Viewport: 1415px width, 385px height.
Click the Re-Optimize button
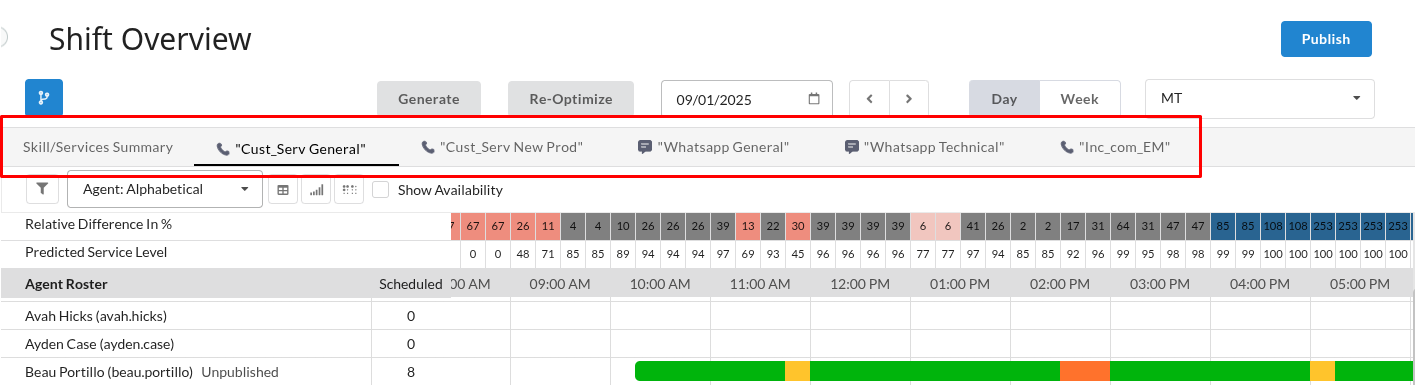571,99
